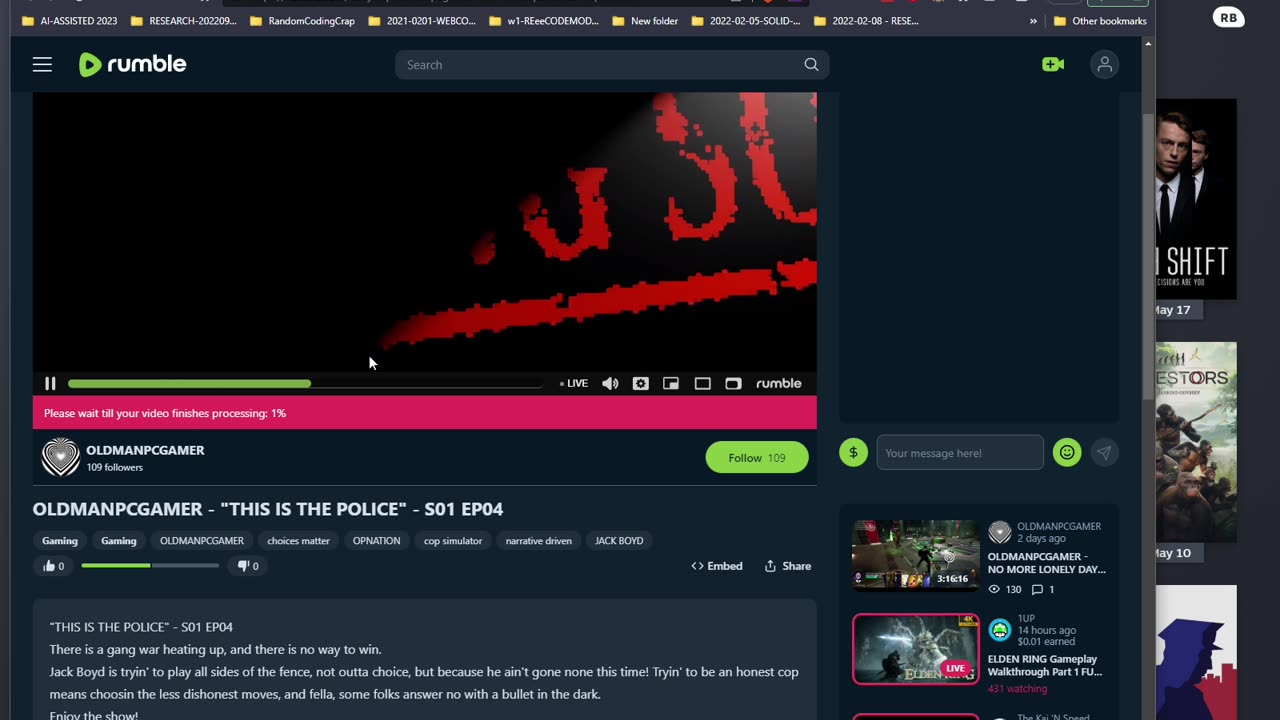1280x720 pixels.
Task: Click the green upload video camera icon
Action: click(1052, 64)
